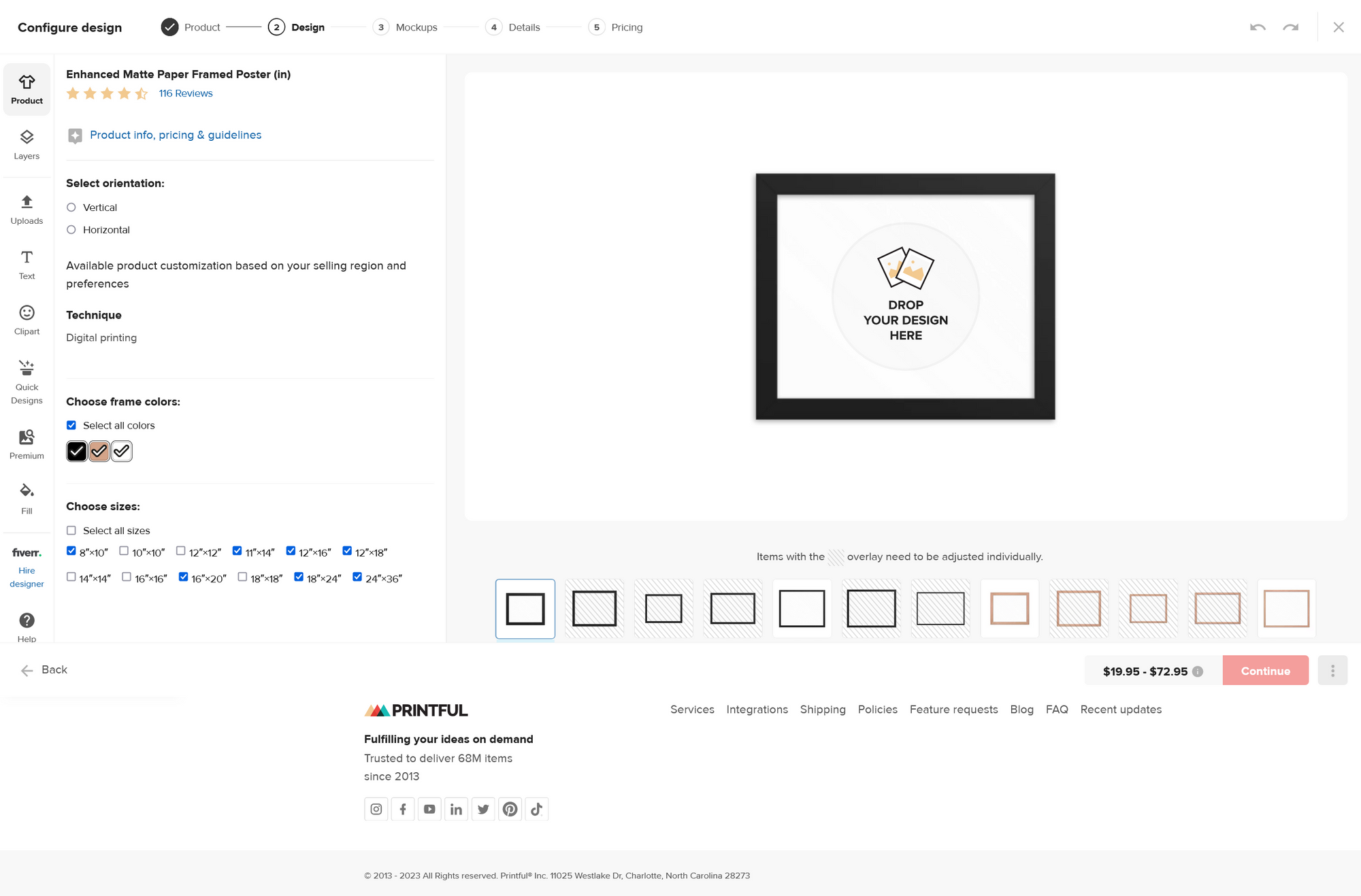1361x896 pixels.
Task: Select the white frame thumbnail
Action: pos(802,608)
